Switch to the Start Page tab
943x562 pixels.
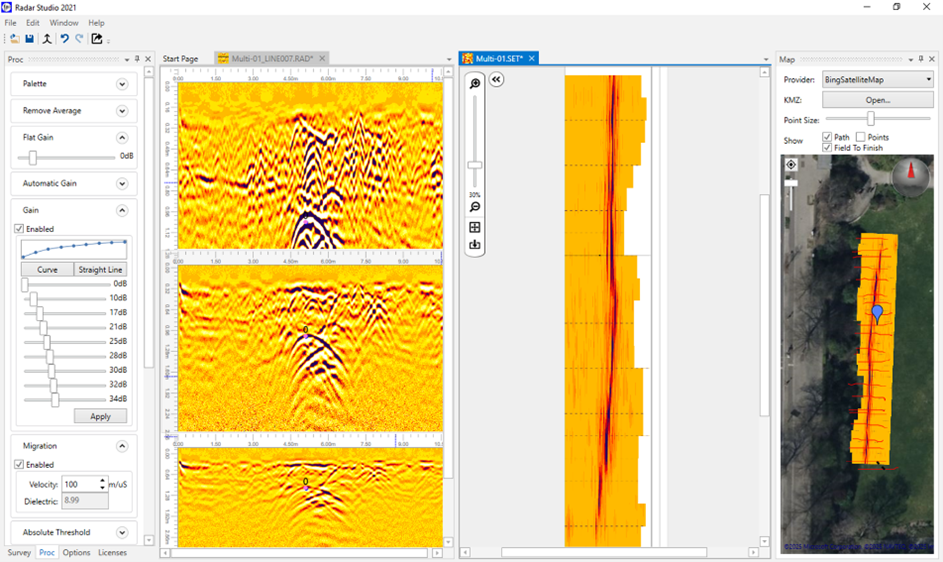[x=180, y=59]
